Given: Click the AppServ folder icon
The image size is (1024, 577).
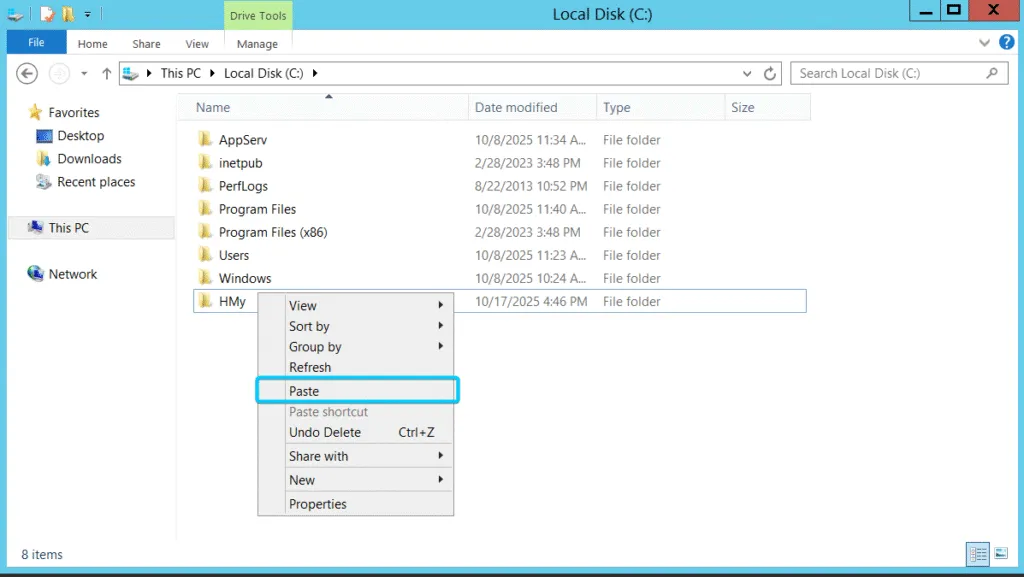Looking at the screenshot, I should 205,140.
